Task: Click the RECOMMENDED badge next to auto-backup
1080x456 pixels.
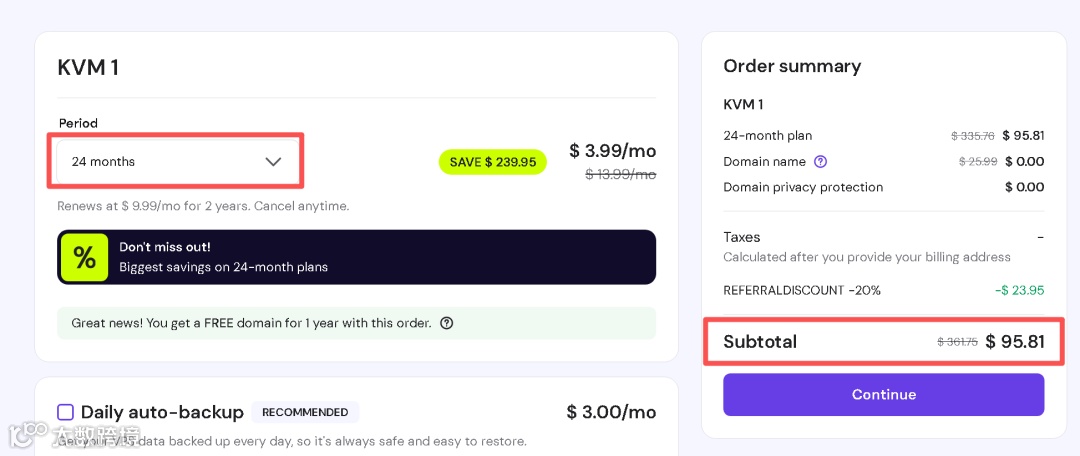Action: pyautogui.click(x=305, y=412)
